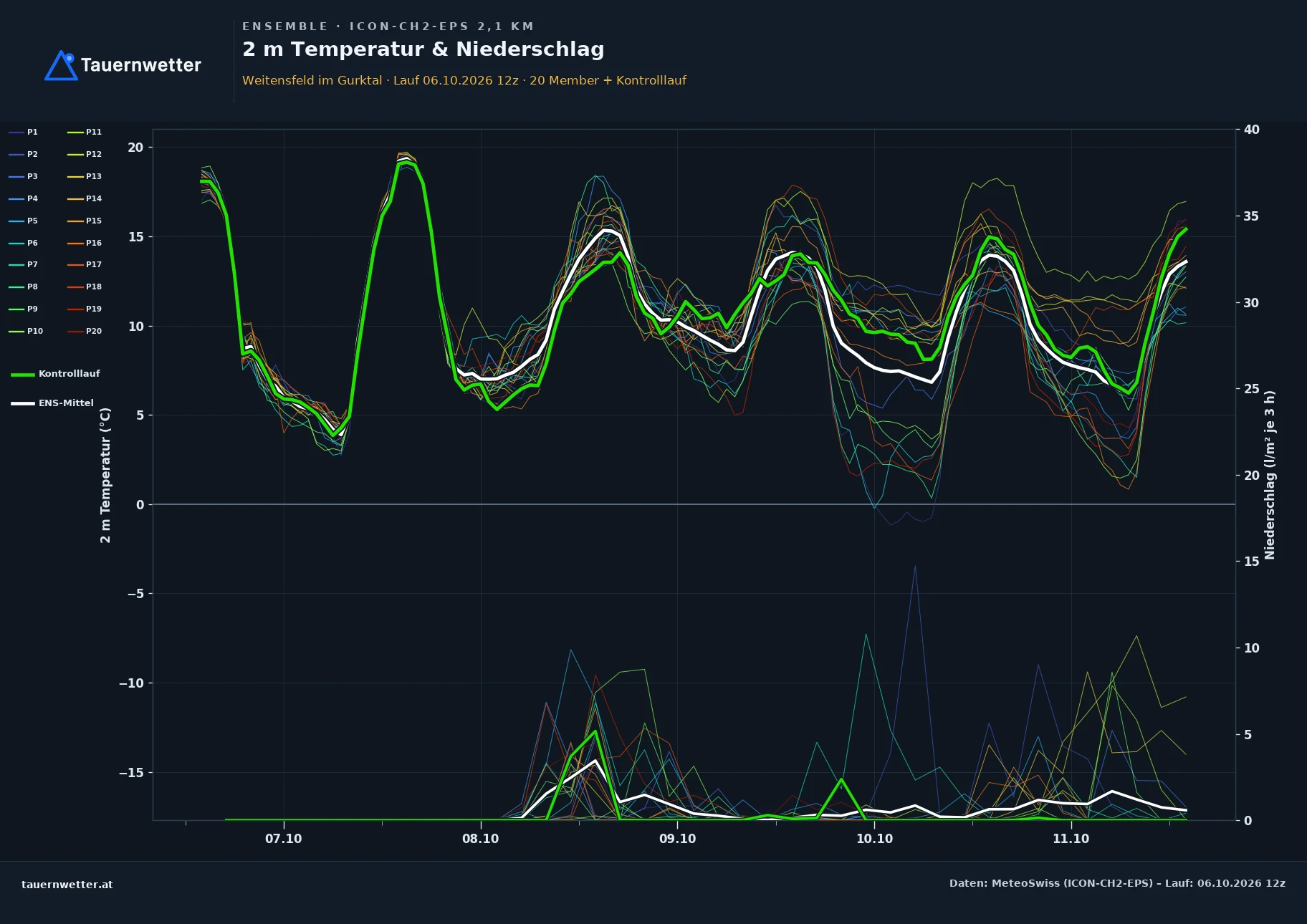Screen dimensions: 1307x924
Task: Select the P12 legend entry
Action: [x=85, y=154]
